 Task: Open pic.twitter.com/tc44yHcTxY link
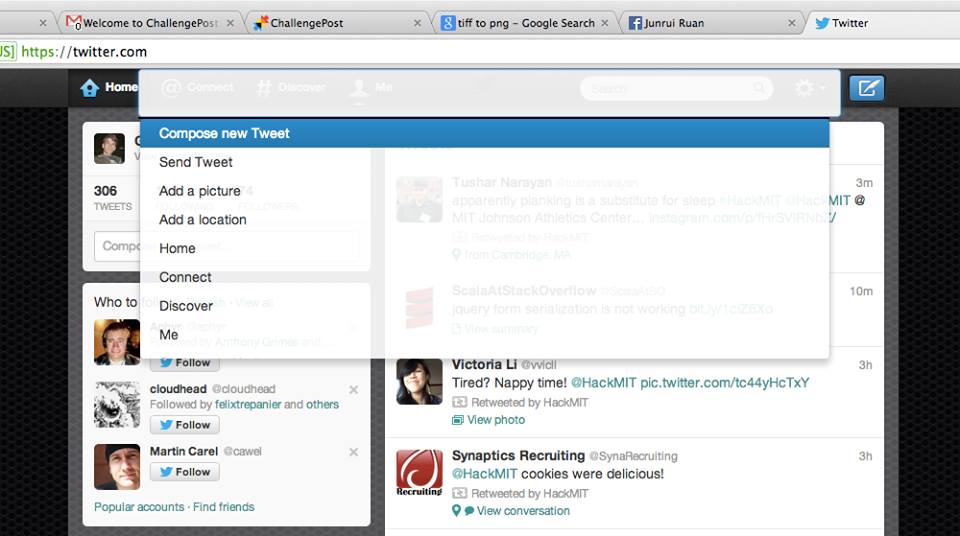point(724,383)
